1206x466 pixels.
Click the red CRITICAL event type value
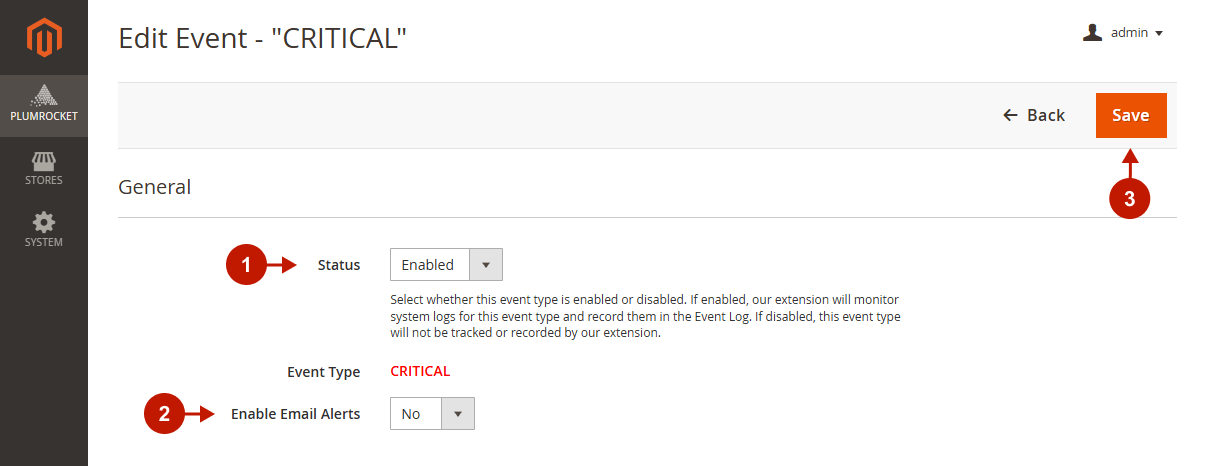[x=420, y=371]
